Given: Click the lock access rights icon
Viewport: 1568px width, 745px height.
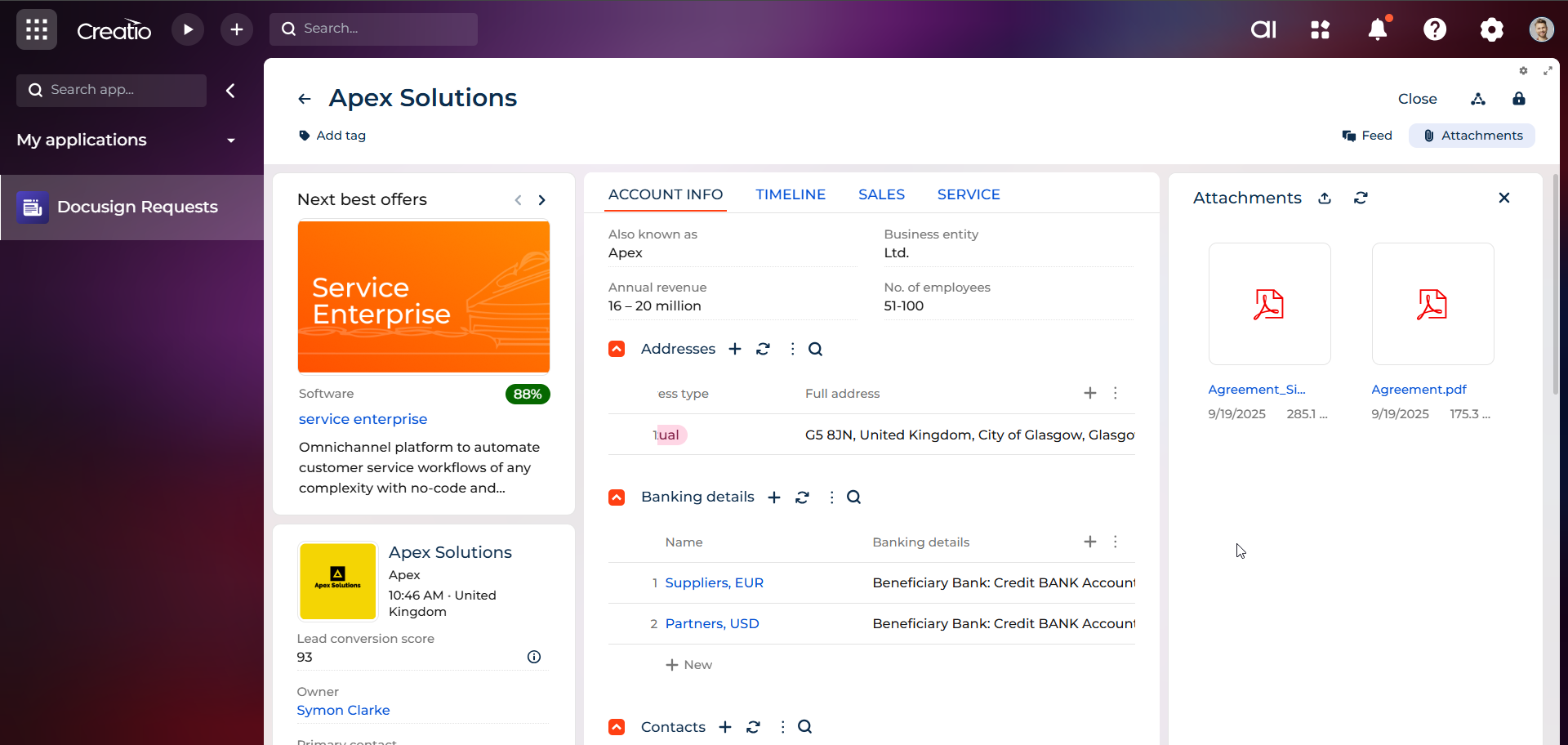Looking at the screenshot, I should click(1519, 99).
